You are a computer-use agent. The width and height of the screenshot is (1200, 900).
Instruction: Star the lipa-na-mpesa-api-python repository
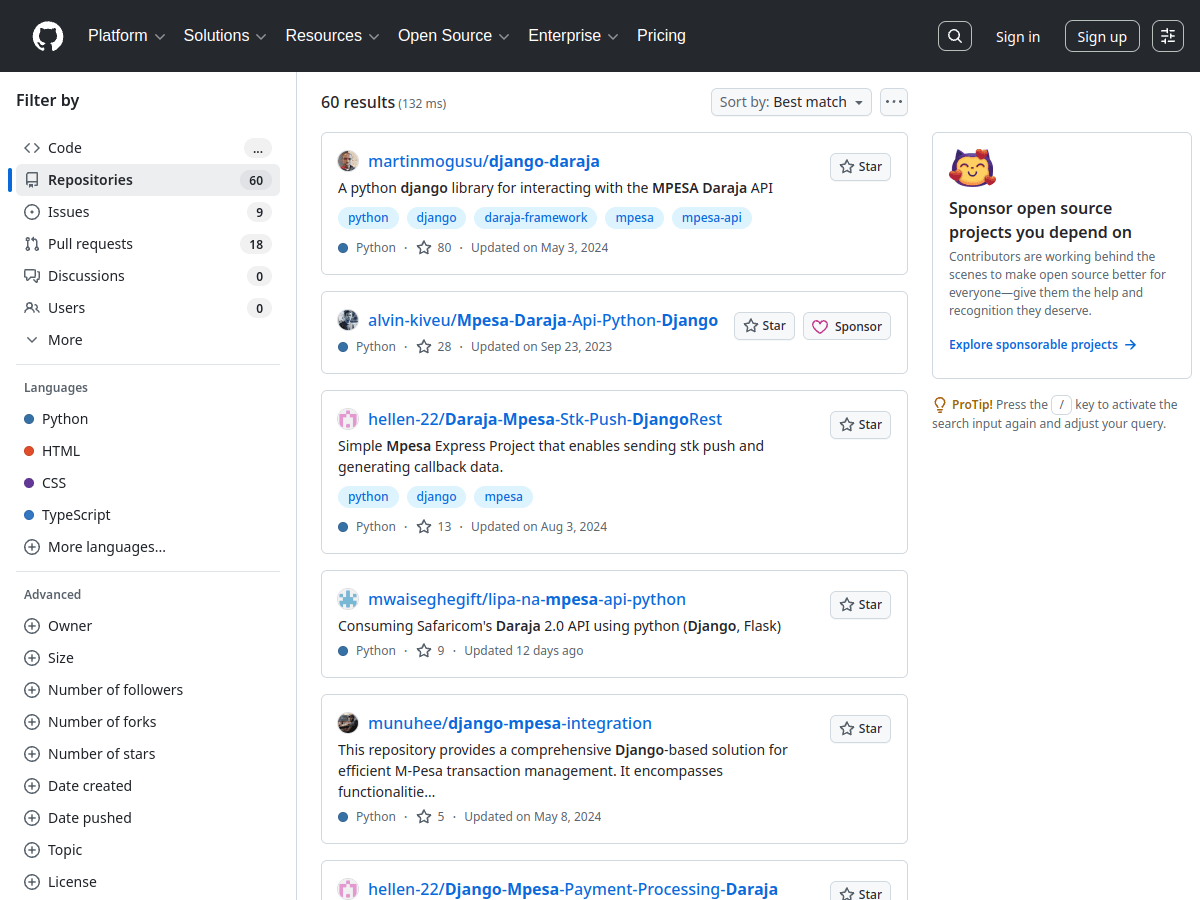tap(860, 605)
